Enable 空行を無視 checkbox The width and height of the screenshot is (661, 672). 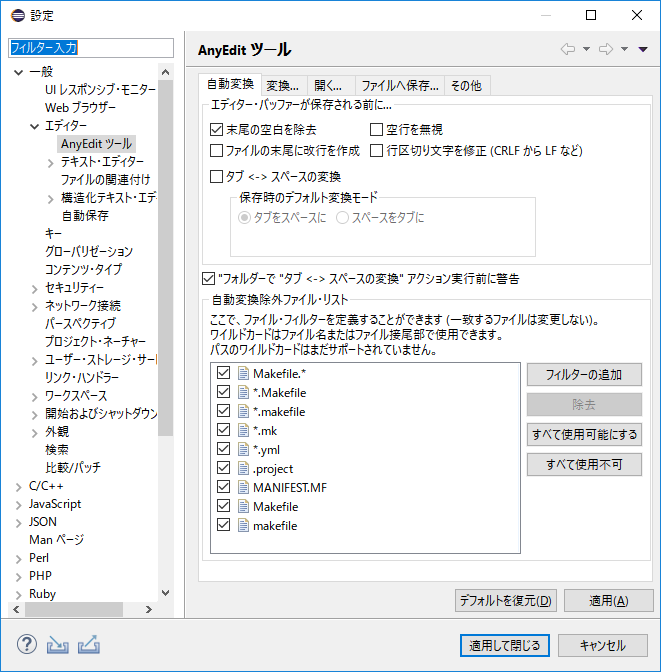[376, 129]
